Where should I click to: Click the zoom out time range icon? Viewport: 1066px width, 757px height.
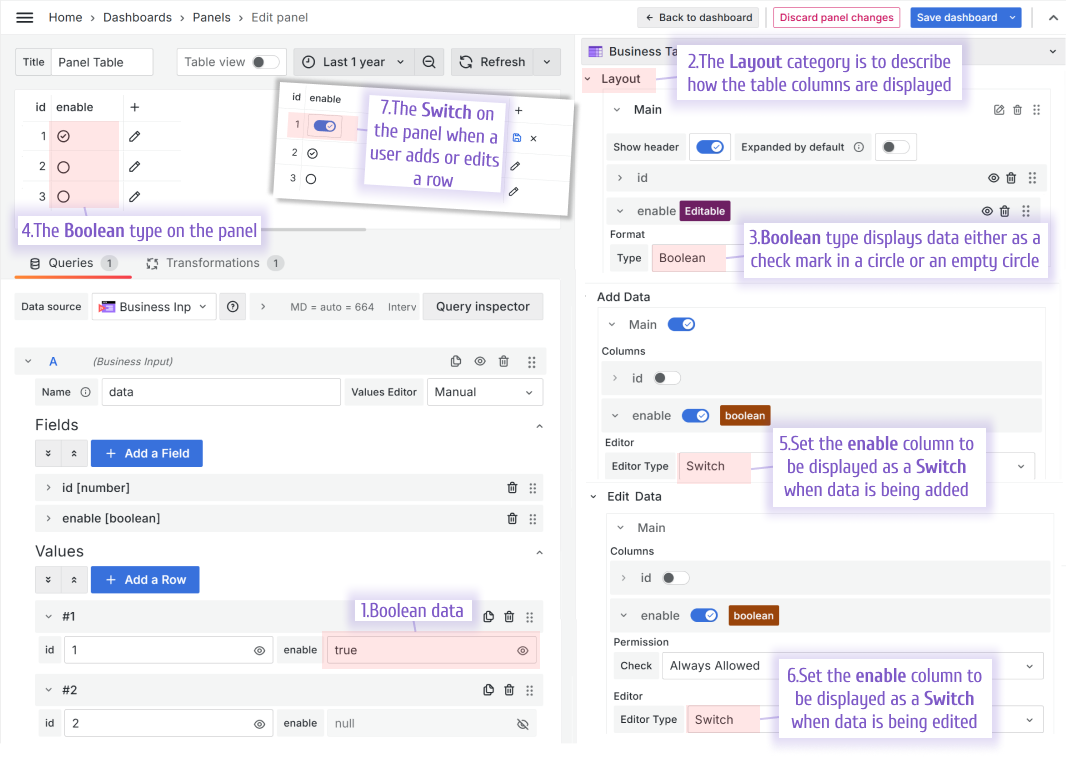click(x=429, y=62)
